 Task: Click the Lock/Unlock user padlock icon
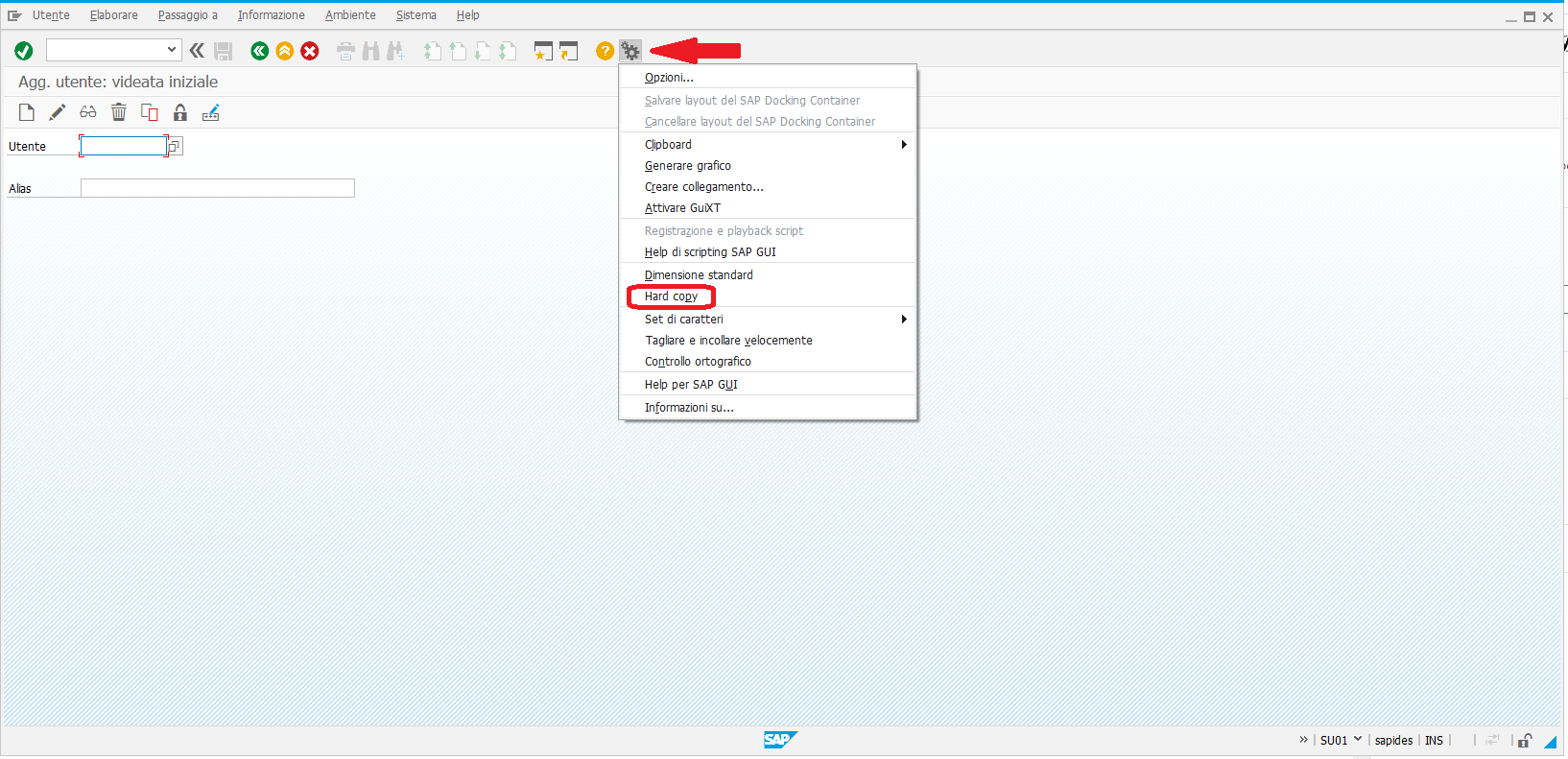point(180,112)
